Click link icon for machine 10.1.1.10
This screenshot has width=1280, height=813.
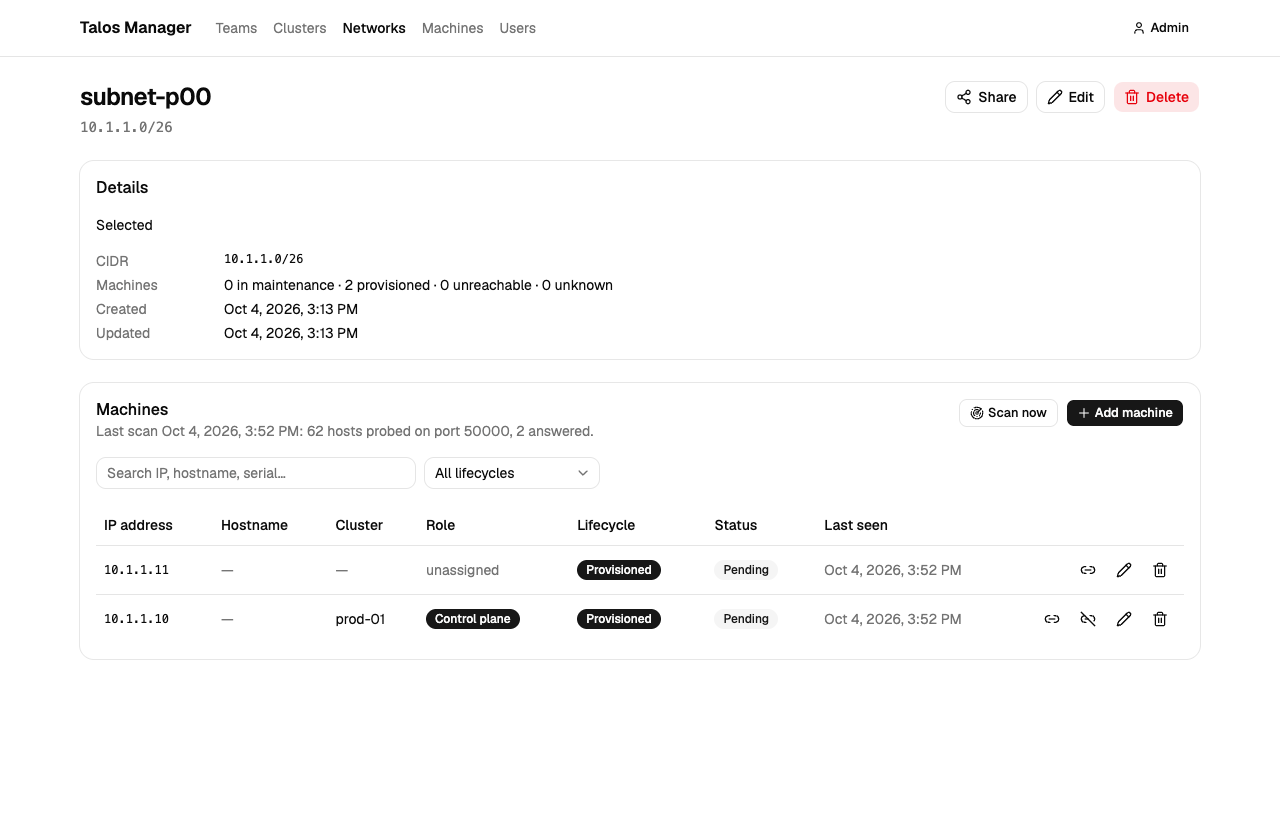point(1052,619)
